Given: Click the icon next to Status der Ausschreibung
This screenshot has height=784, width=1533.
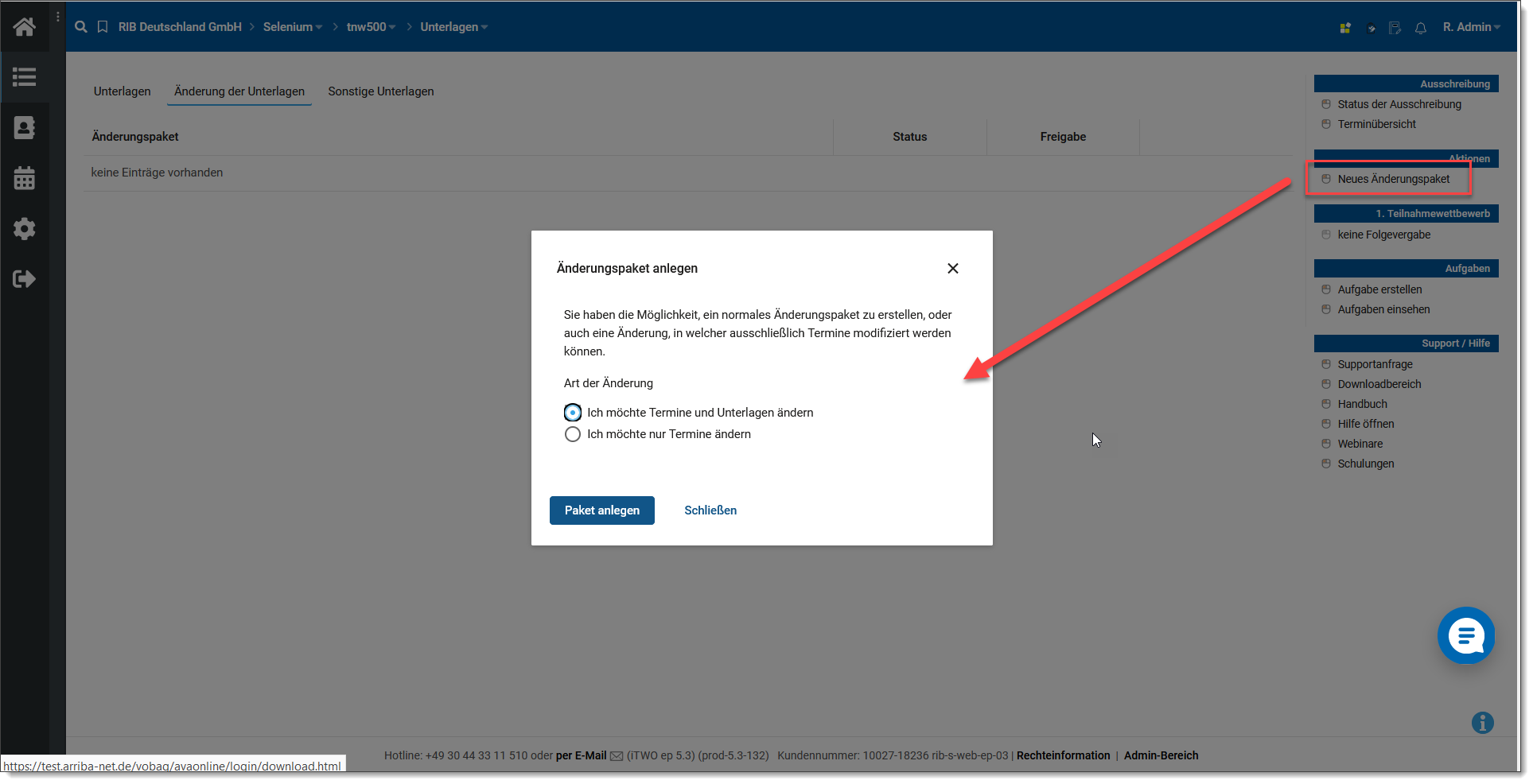Looking at the screenshot, I should [x=1326, y=104].
